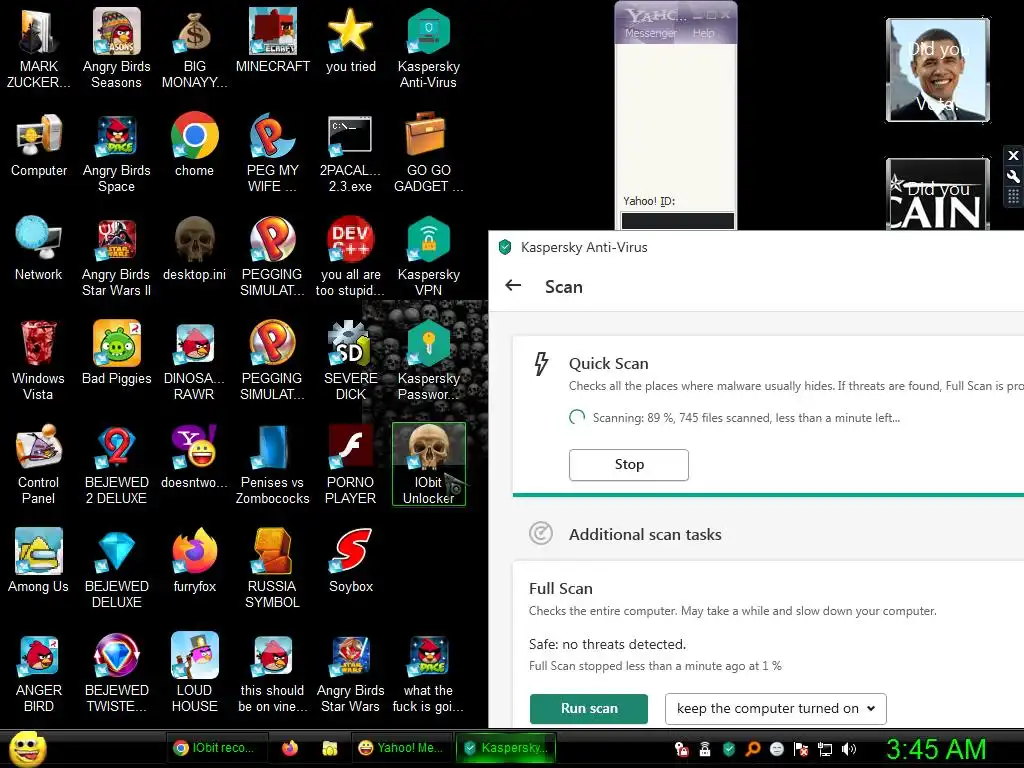Image resolution: width=1024 pixels, height=768 pixels.
Task: Click the Quick Scan lightning icon
Action: pyautogui.click(x=541, y=364)
